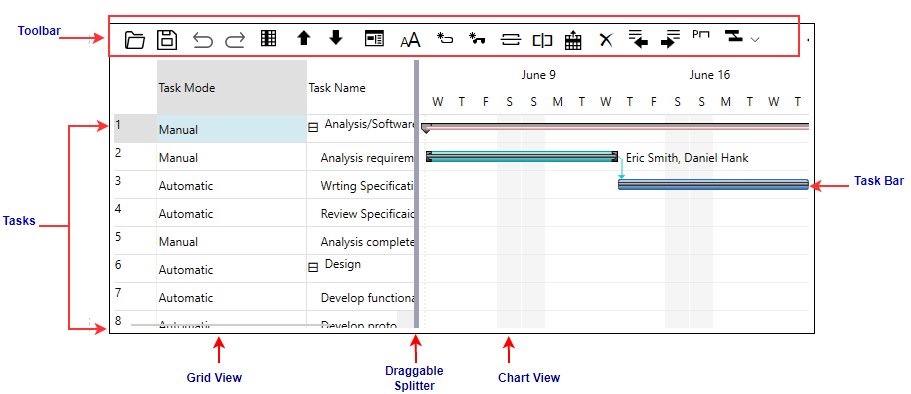Image resolution: width=911 pixels, height=394 pixels.
Task: Click the Automatic cell in row 7
Action: (232, 296)
